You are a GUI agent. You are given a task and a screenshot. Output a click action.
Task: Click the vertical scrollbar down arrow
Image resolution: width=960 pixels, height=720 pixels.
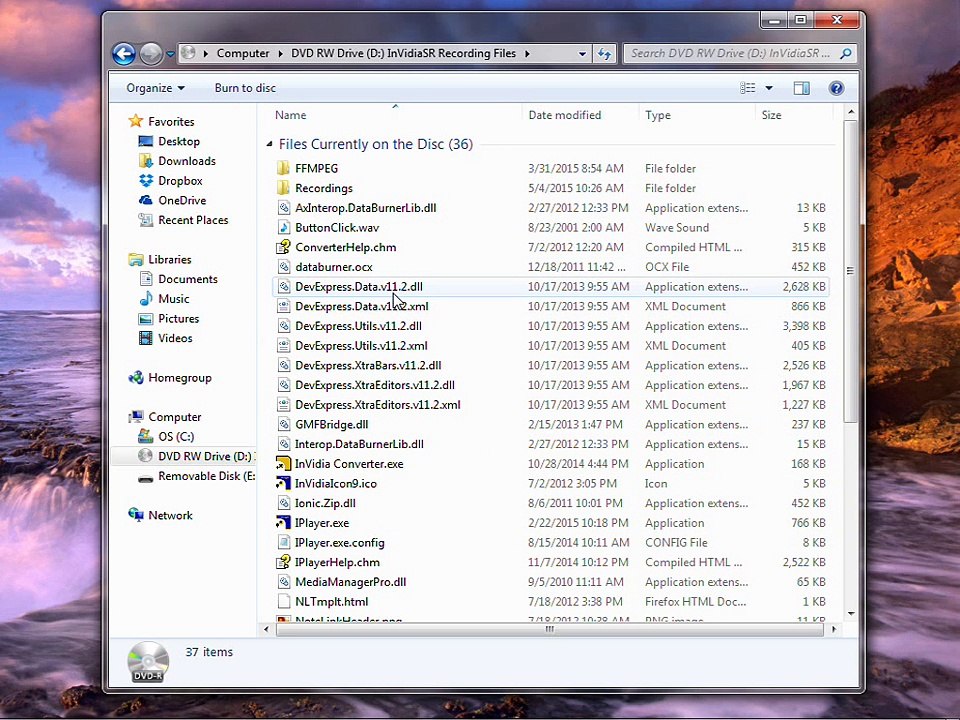tap(851, 613)
